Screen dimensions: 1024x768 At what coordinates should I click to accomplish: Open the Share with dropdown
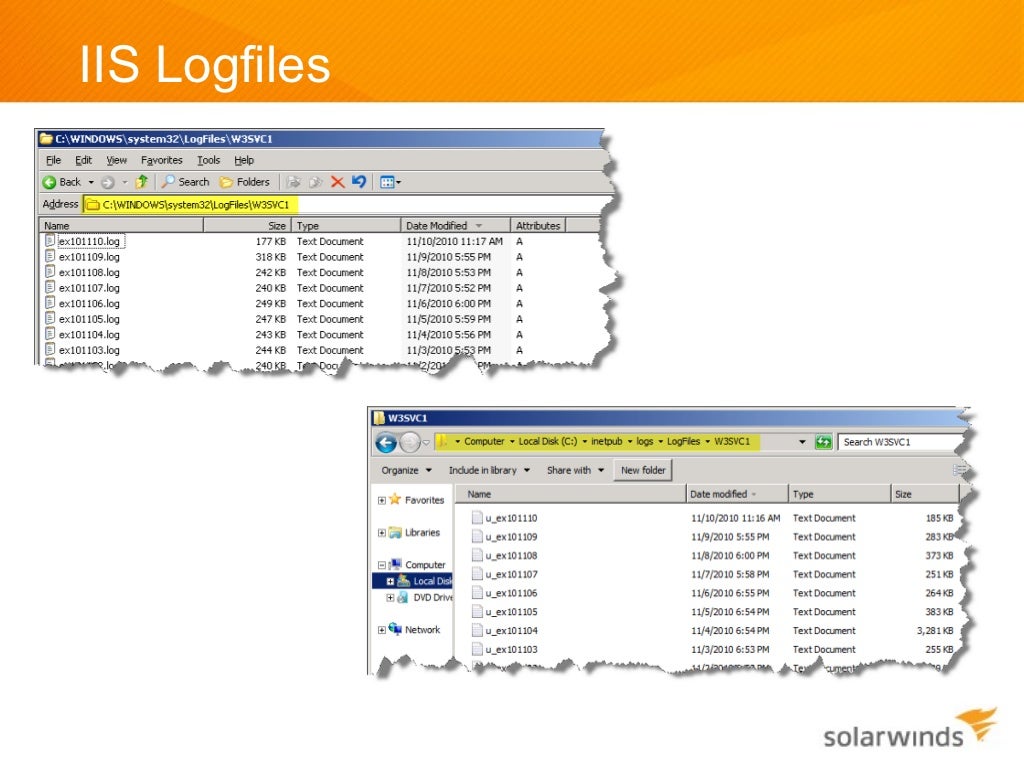coord(575,470)
